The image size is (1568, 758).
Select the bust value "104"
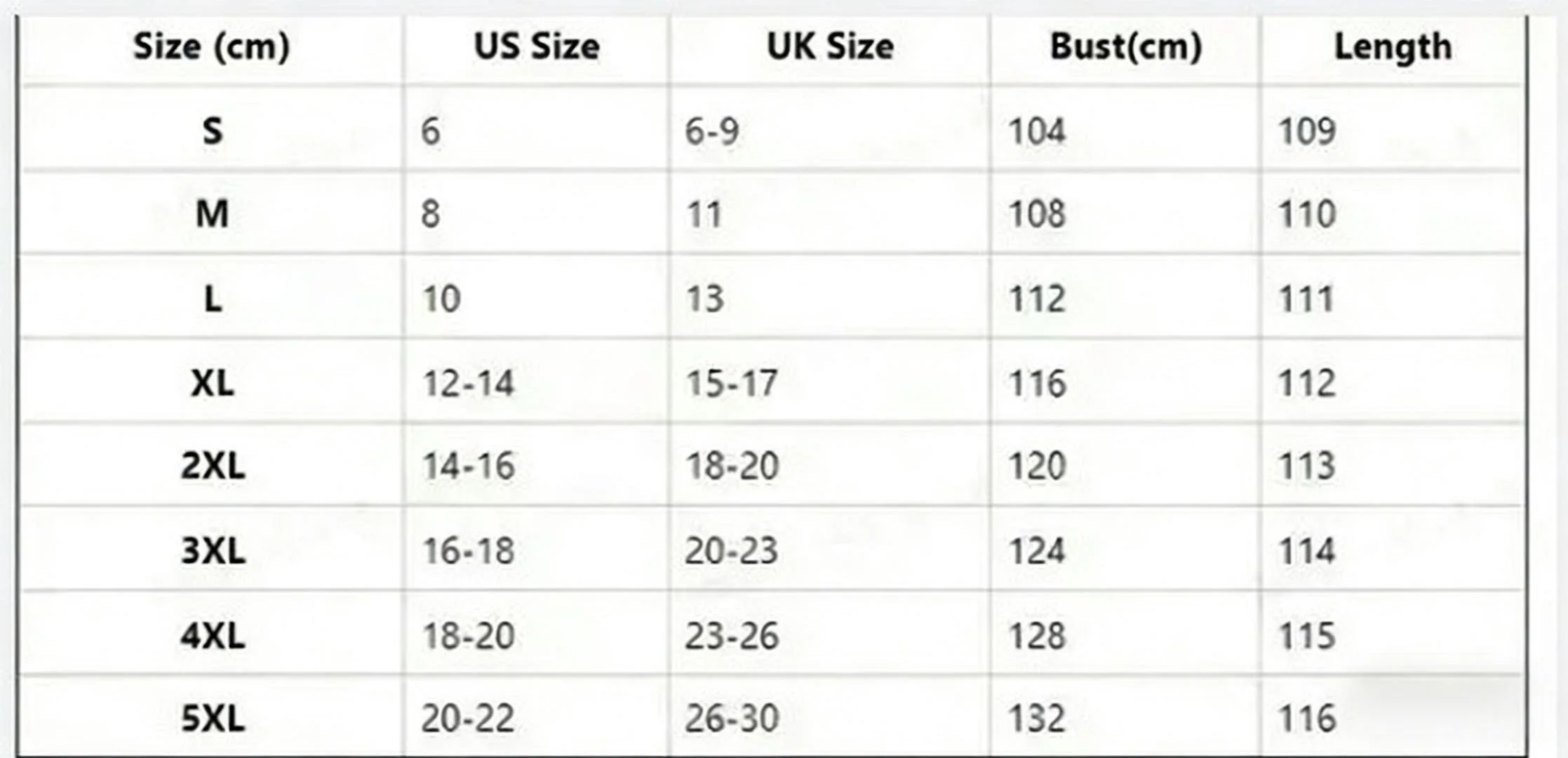pyautogui.click(x=1037, y=131)
